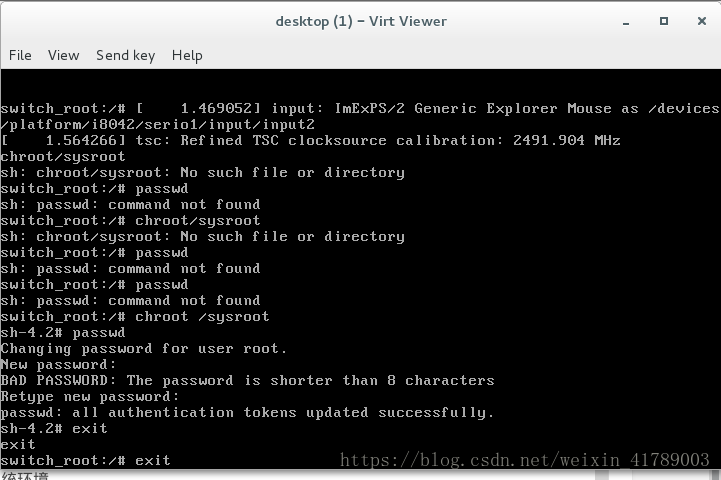Maximize the Virt Viewer window
This screenshot has width=721, height=480.
[664, 21]
